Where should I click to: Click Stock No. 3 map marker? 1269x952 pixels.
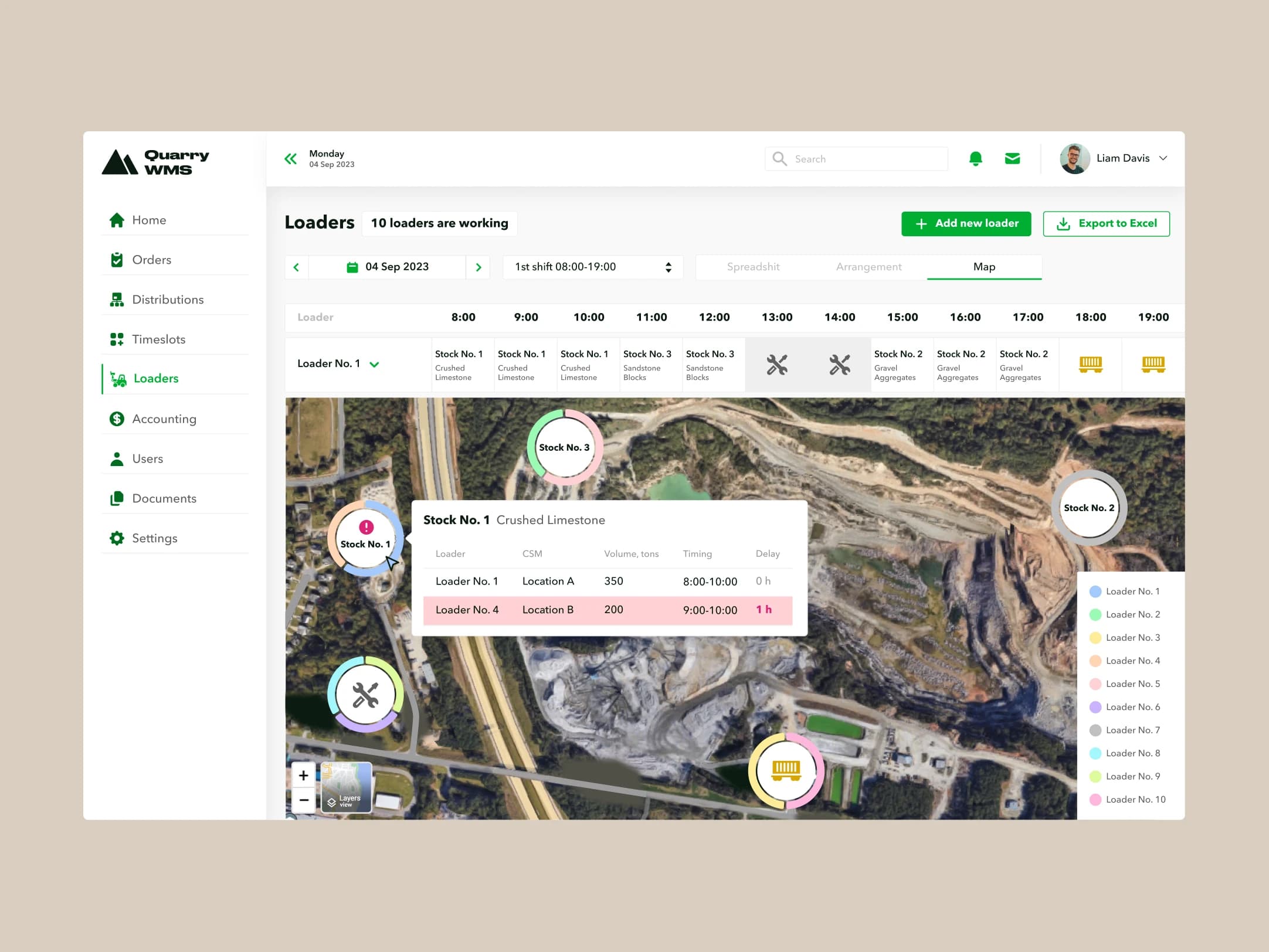coord(565,447)
